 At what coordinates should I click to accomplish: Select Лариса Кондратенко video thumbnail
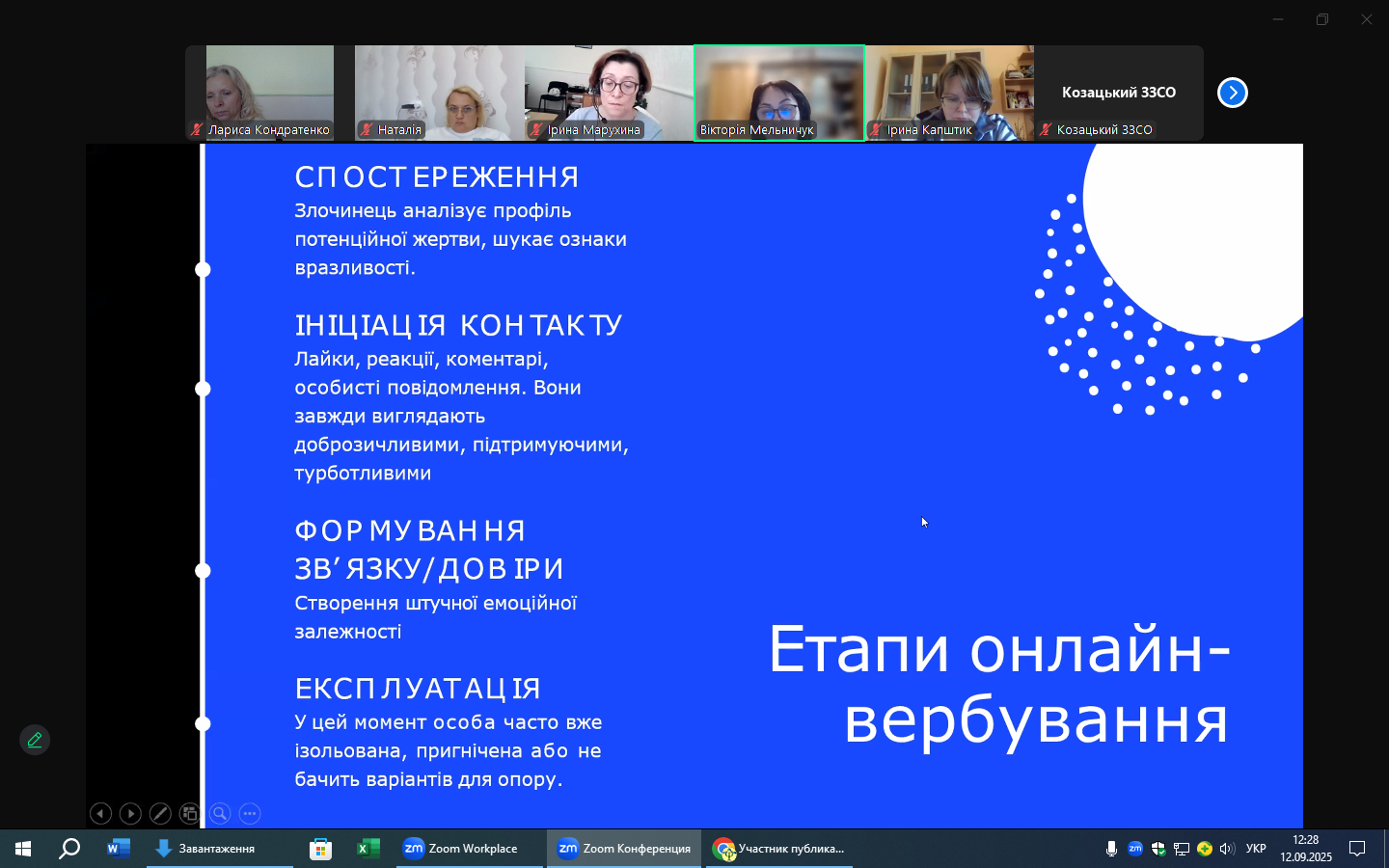pyautogui.click(x=270, y=93)
